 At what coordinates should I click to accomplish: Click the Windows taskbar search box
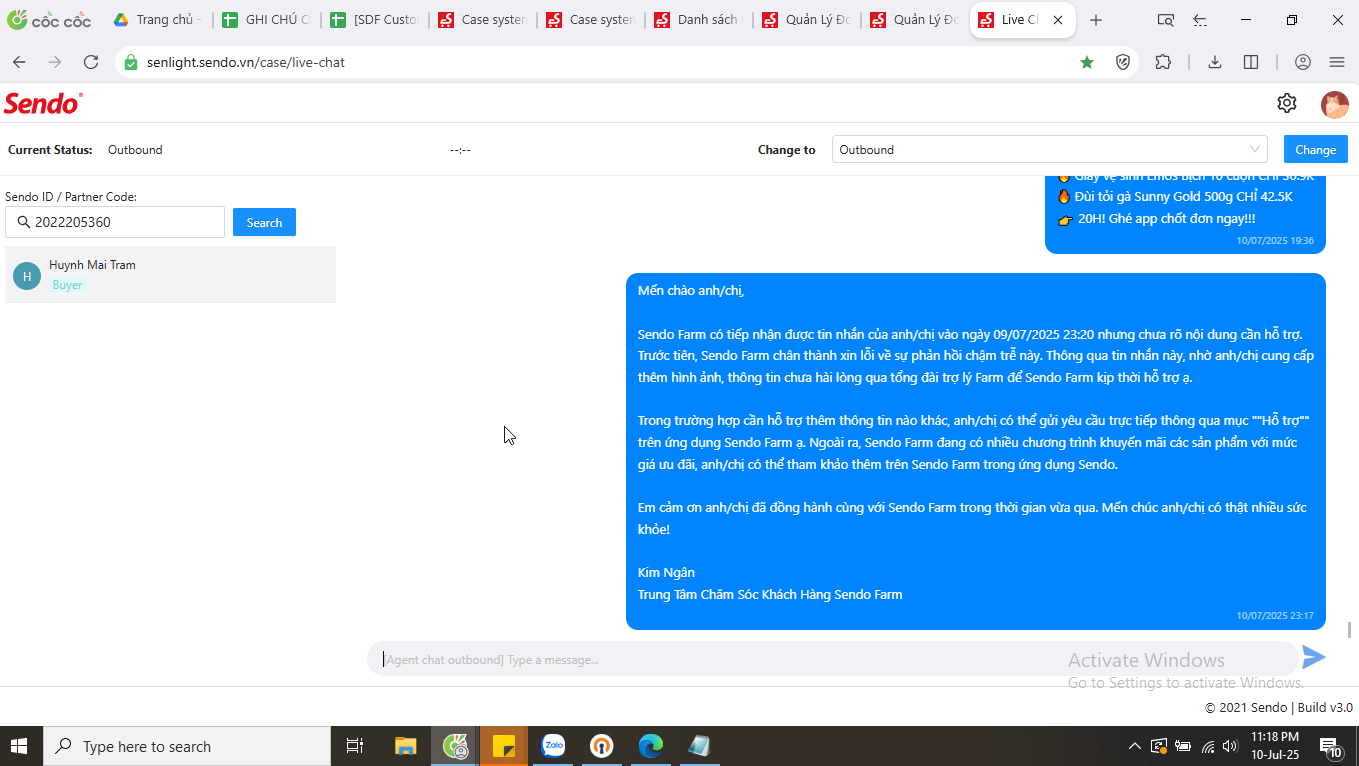186,746
